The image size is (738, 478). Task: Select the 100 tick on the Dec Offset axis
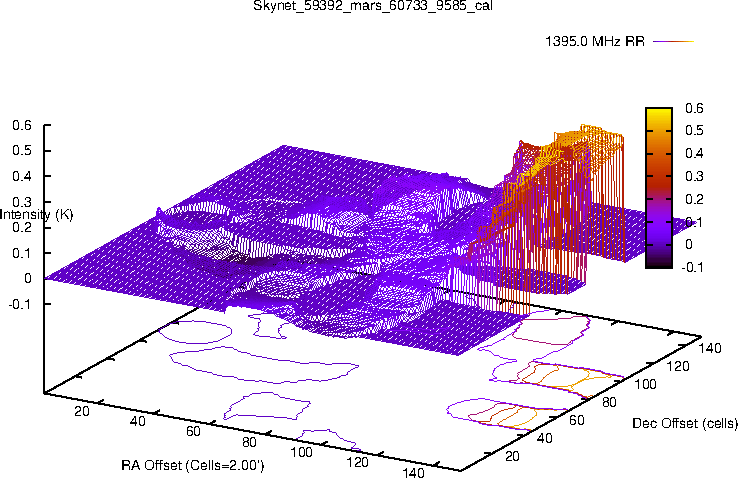[645, 384]
